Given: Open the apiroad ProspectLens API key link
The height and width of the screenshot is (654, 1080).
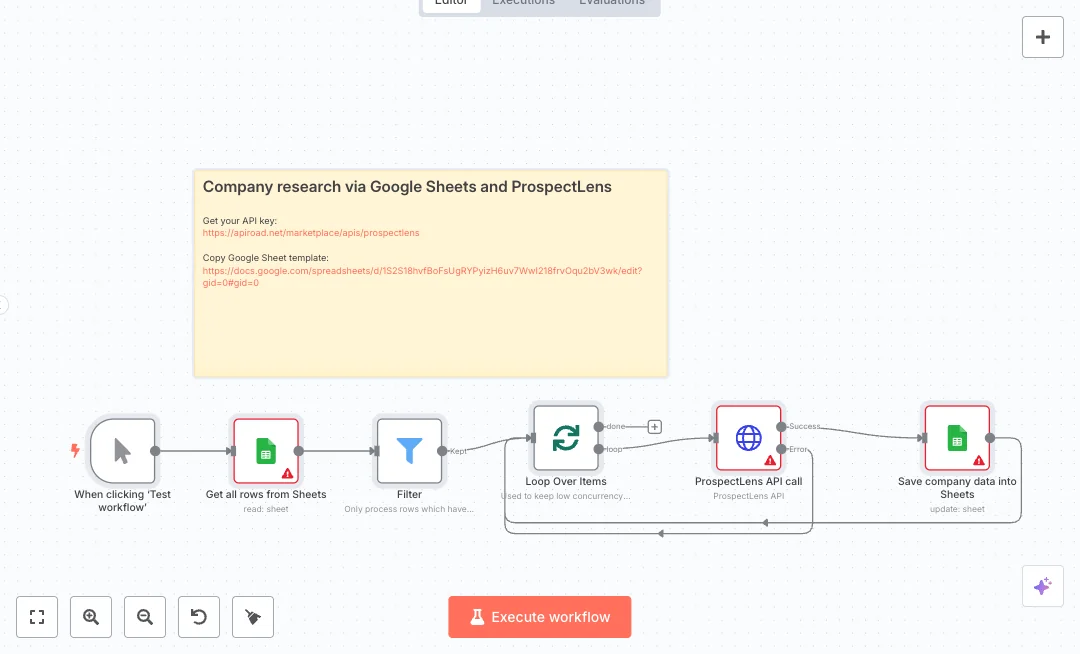Looking at the screenshot, I should pyautogui.click(x=311, y=233).
